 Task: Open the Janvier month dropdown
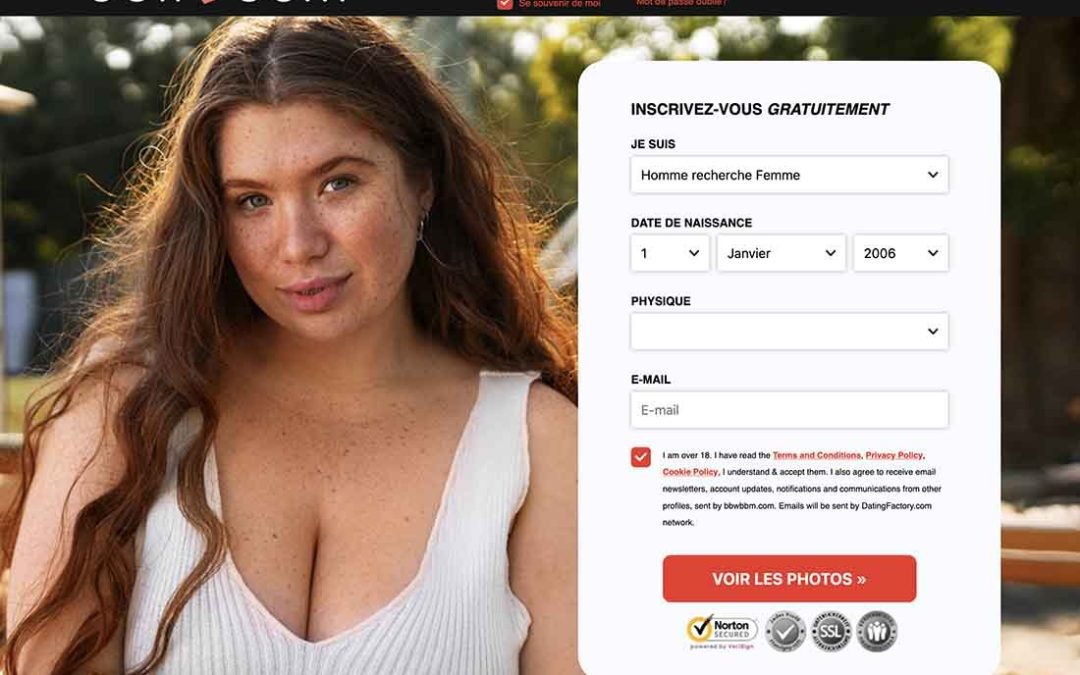click(x=781, y=253)
